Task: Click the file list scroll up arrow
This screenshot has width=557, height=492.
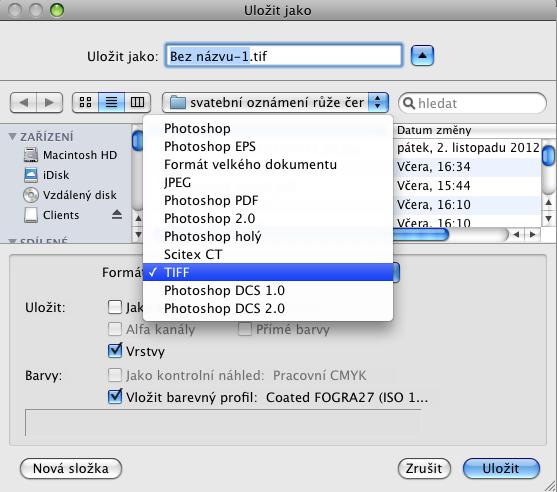Action: coord(548,203)
